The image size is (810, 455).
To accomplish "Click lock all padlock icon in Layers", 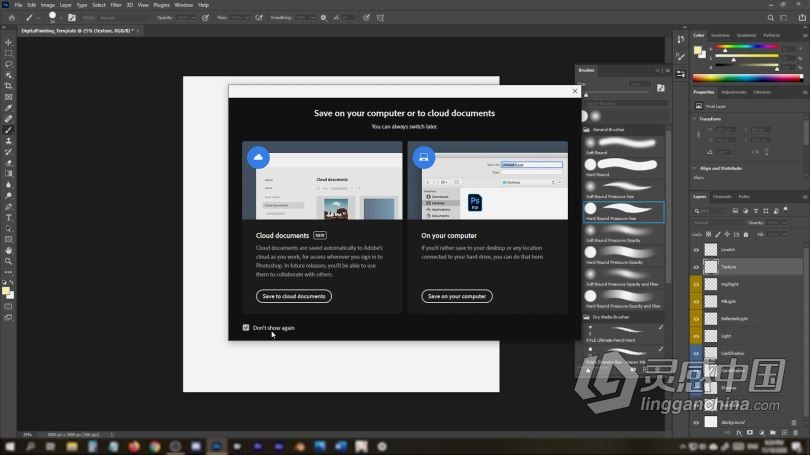I will pos(745,234).
